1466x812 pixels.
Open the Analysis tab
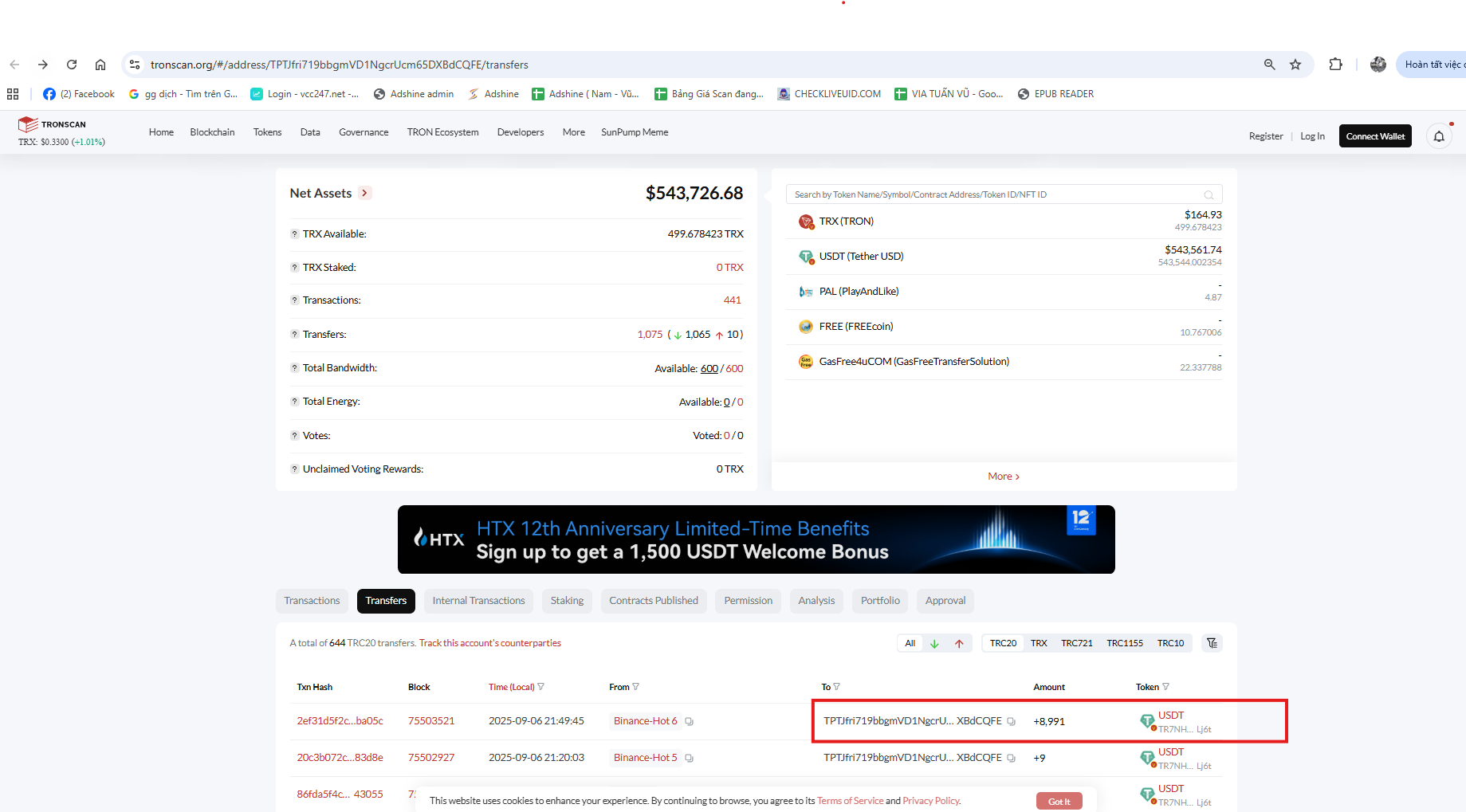[816, 601]
